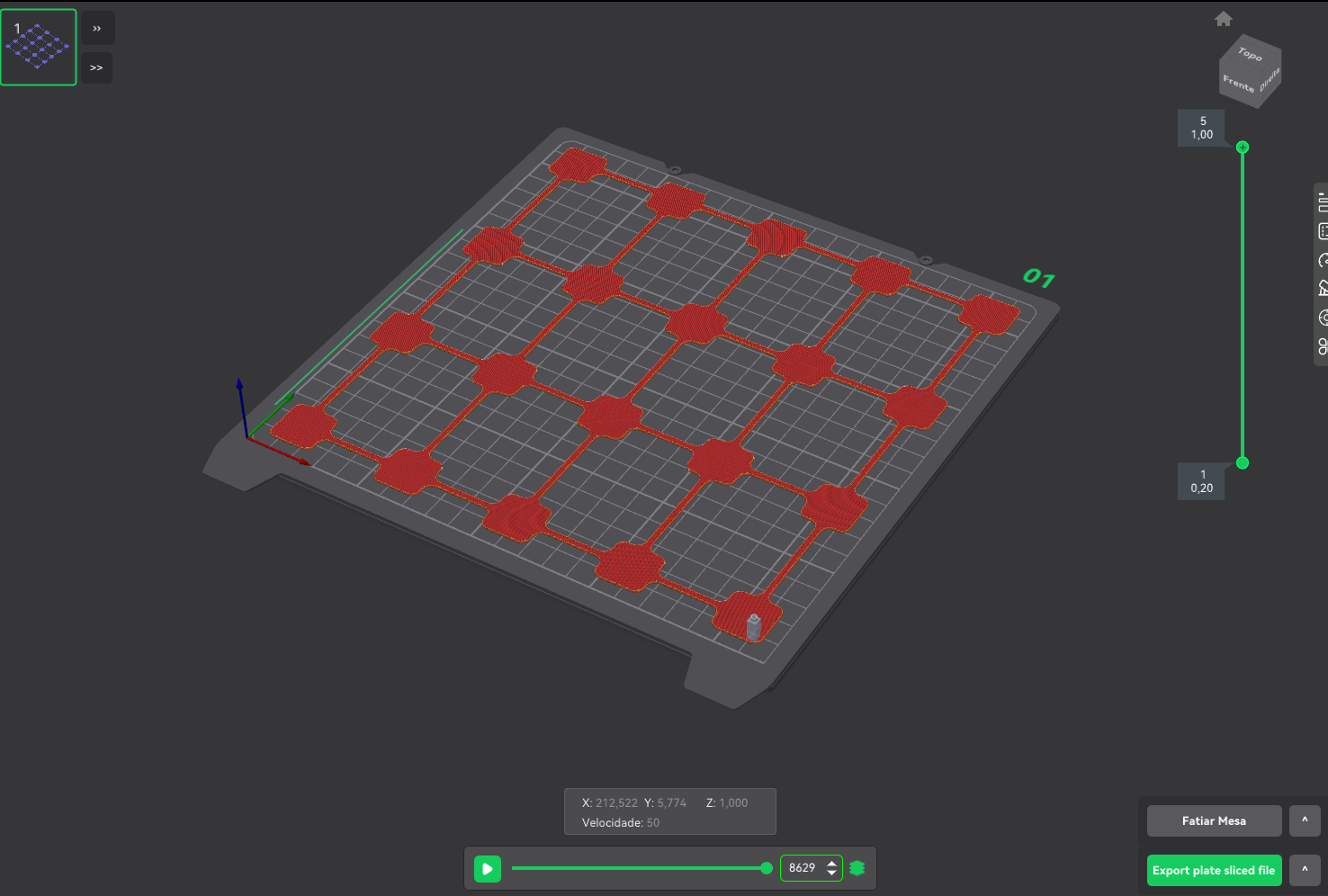The width and height of the screenshot is (1328, 896).
Task: Click the X: 212,522 coordinate readout
Action: click(609, 802)
